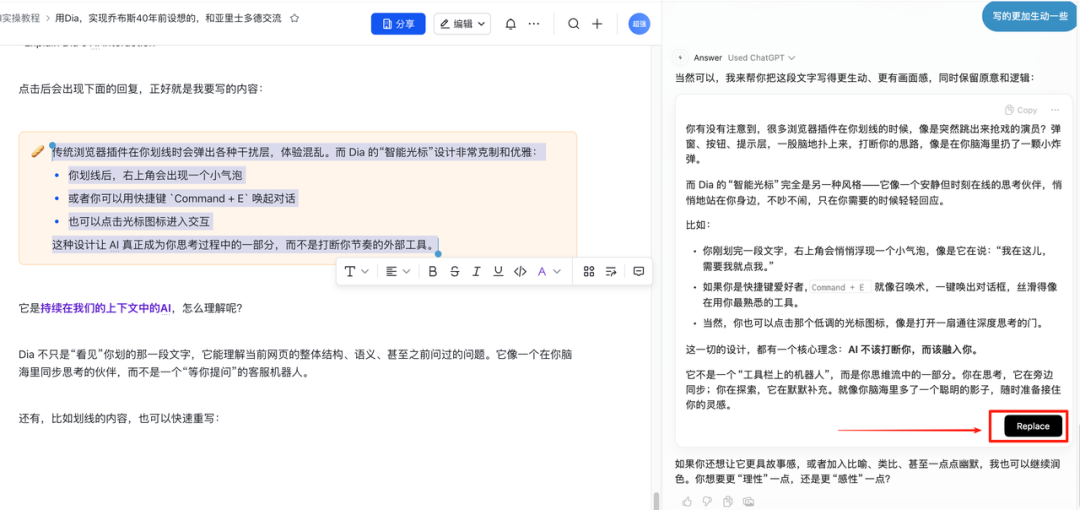Open the document more options menu
Viewport: 1080px width, 510px height.
[534, 24]
